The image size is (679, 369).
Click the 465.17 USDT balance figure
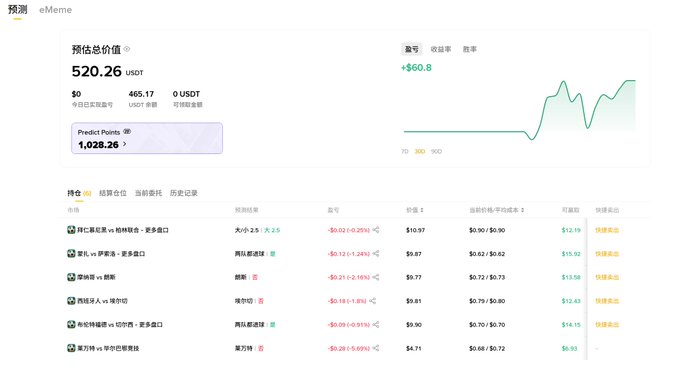[x=141, y=94]
